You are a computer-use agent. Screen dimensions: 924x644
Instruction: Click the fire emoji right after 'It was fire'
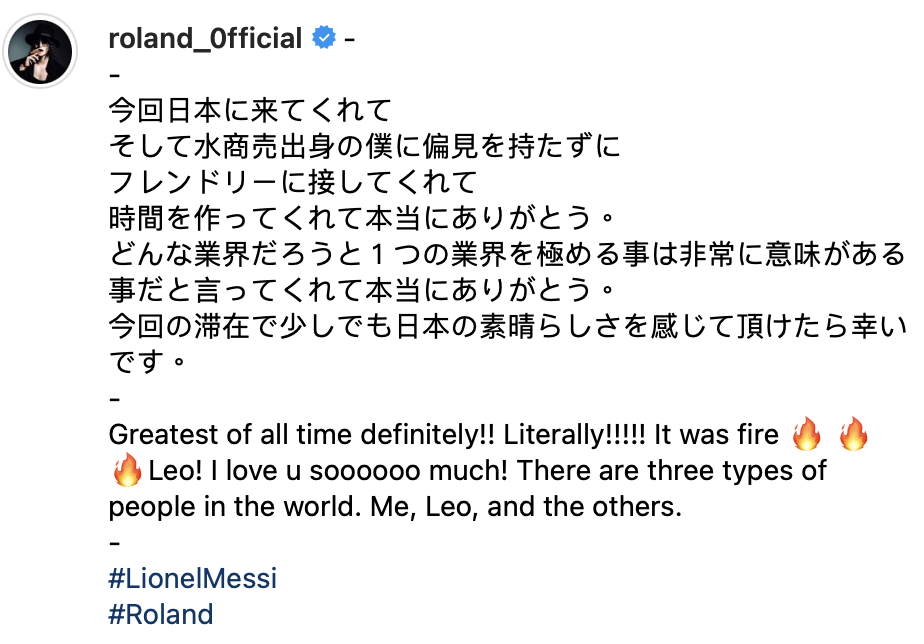click(806, 435)
